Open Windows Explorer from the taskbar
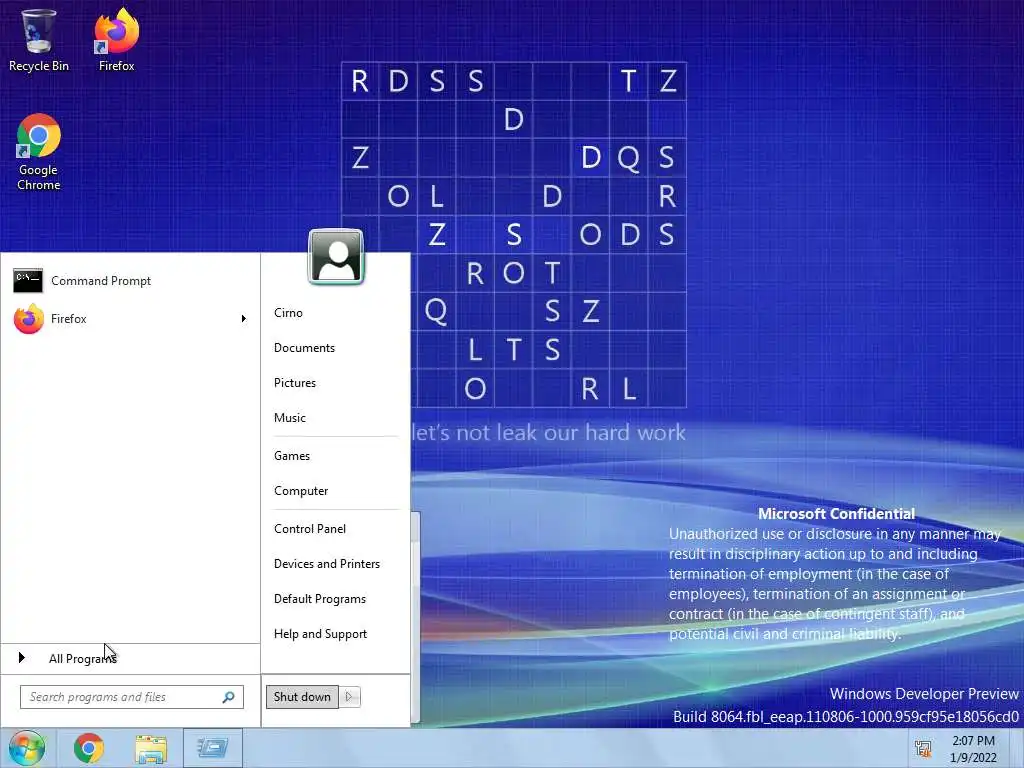1024x768 pixels. tap(150, 749)
